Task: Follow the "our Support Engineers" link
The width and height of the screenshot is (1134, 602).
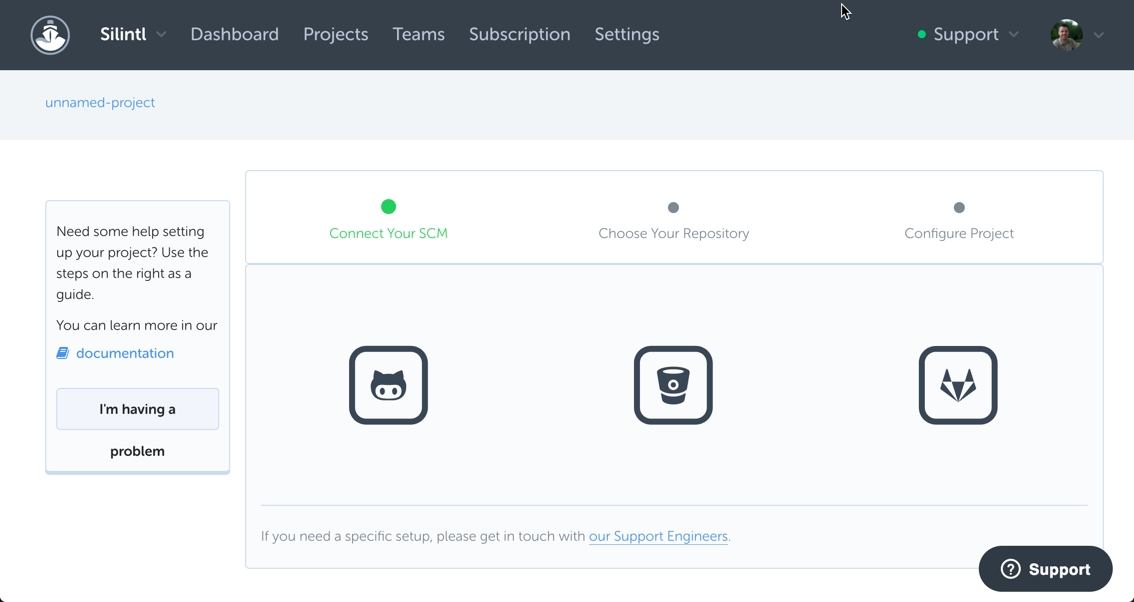Action: tap(658, 537)
